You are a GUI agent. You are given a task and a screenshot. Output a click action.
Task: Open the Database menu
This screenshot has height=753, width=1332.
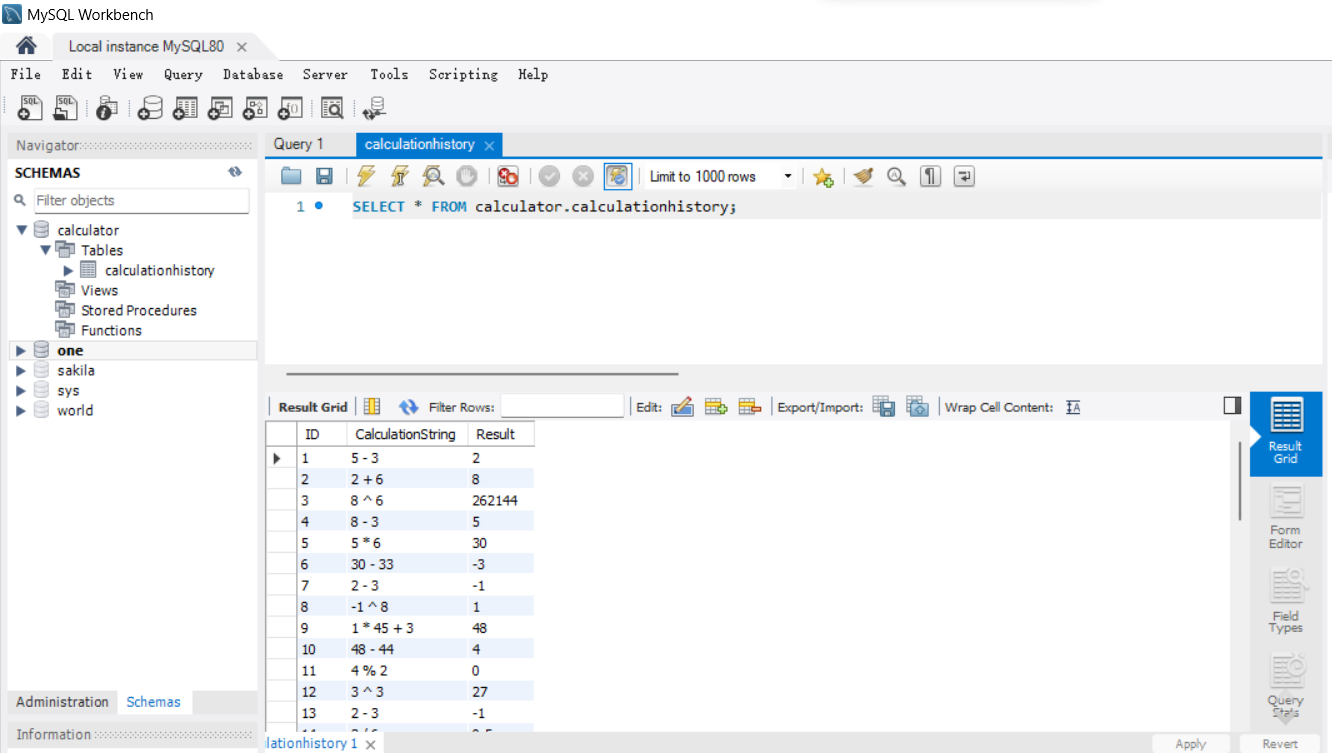point(252,74)
